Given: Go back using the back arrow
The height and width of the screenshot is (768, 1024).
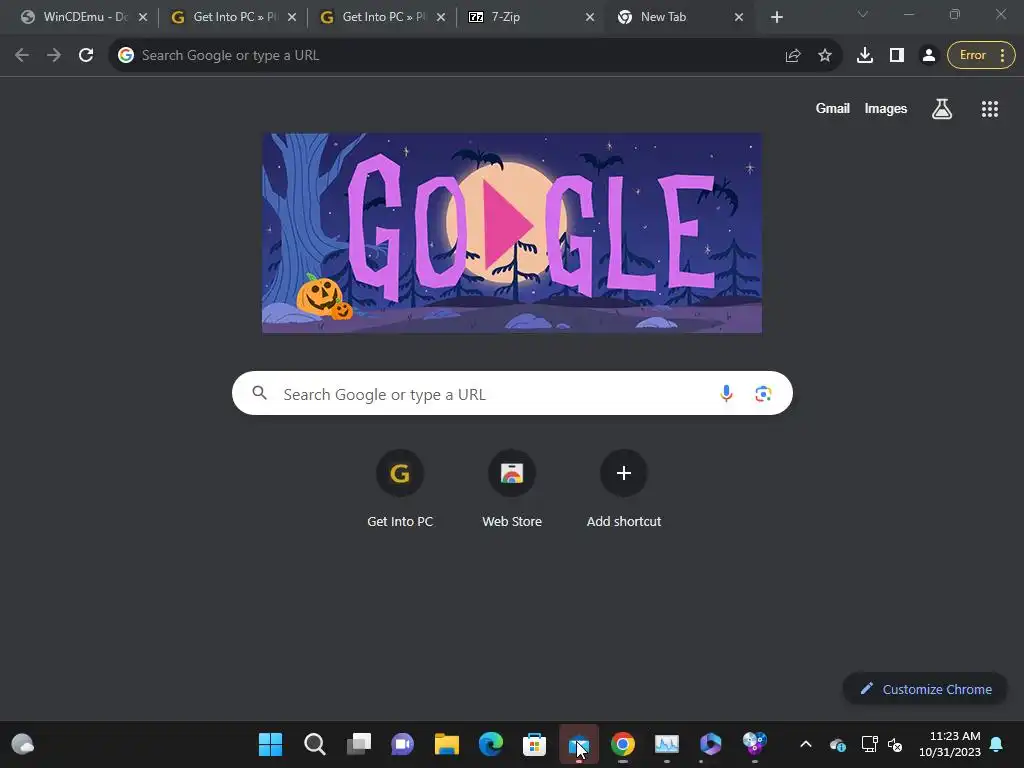Looking at the screenshot, I should [22, 56].
